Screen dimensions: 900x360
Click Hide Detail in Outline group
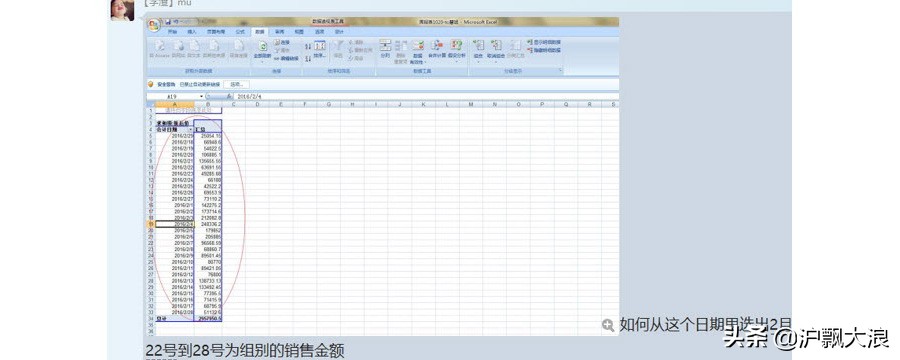pos(544,51)
